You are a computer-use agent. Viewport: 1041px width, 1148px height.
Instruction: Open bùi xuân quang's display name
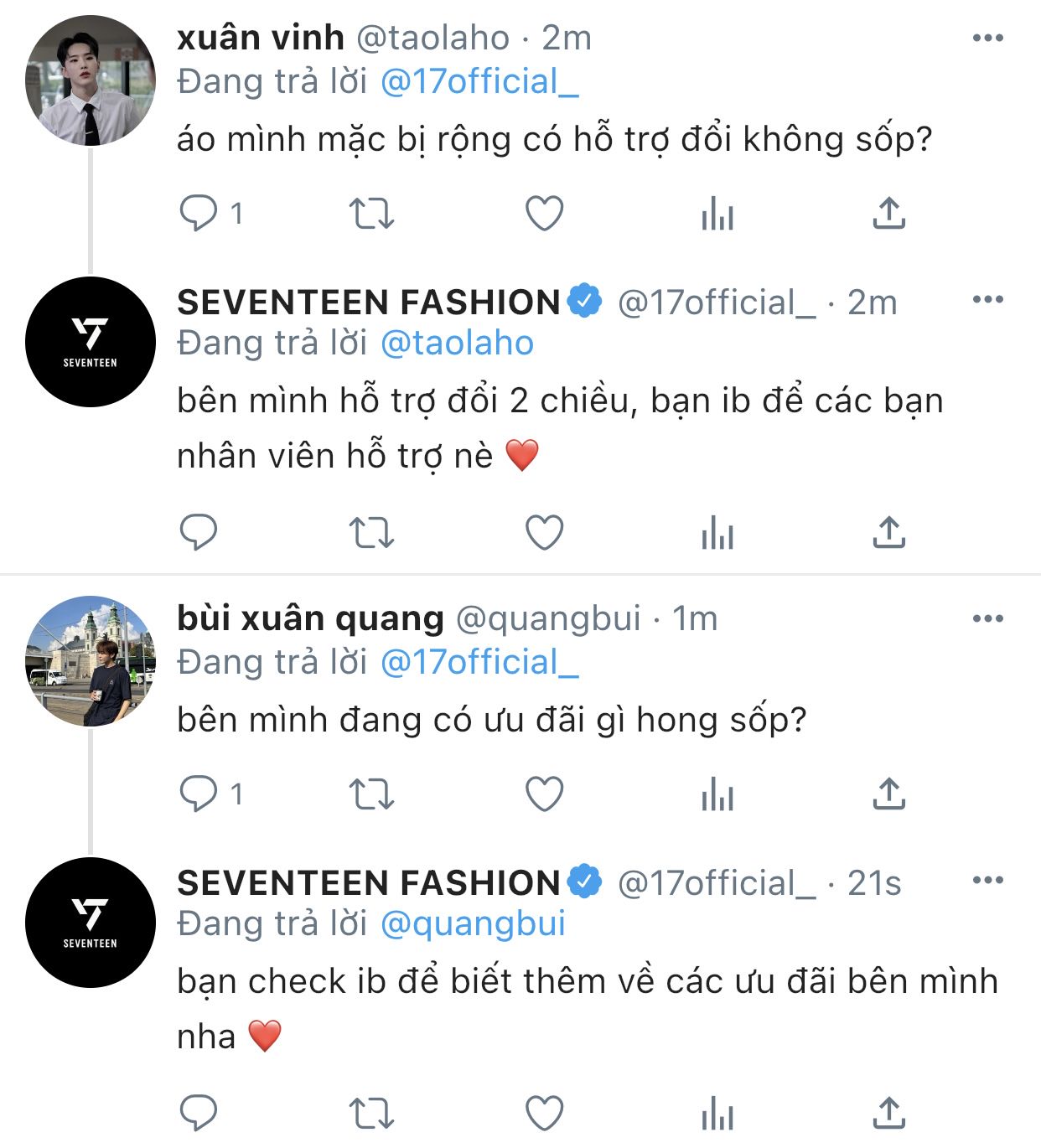[310, 618]
